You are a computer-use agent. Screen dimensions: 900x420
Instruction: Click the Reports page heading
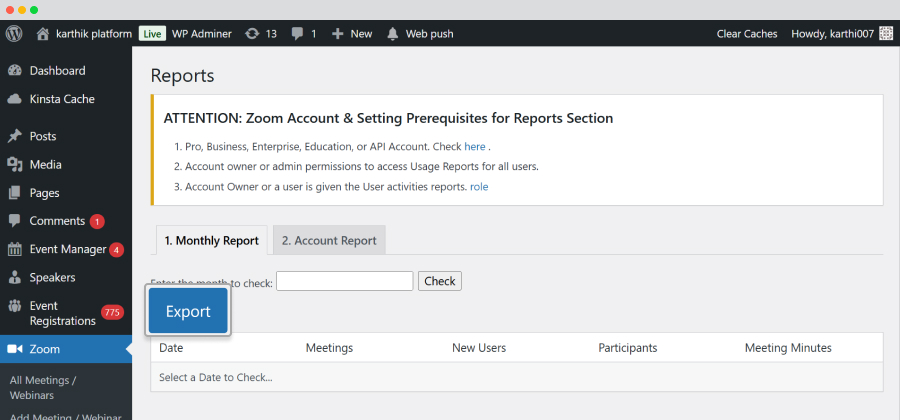[x=182, y=76]
